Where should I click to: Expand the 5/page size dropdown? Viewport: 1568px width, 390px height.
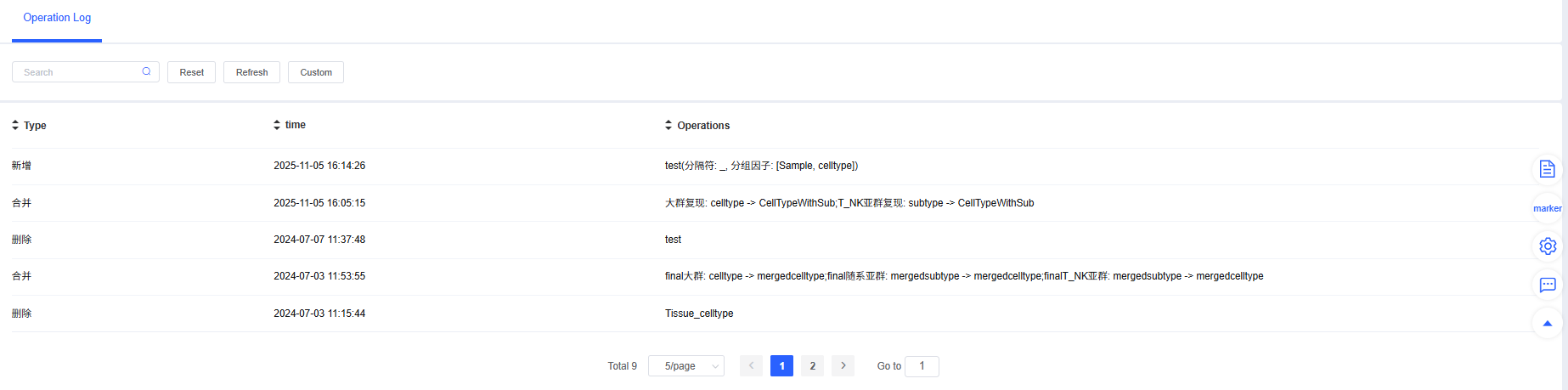[685, 366]
